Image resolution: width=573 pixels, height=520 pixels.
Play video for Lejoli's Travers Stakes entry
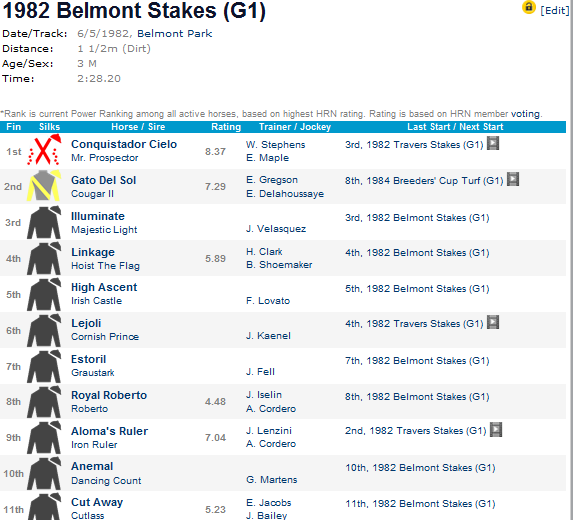coord(493,323)
